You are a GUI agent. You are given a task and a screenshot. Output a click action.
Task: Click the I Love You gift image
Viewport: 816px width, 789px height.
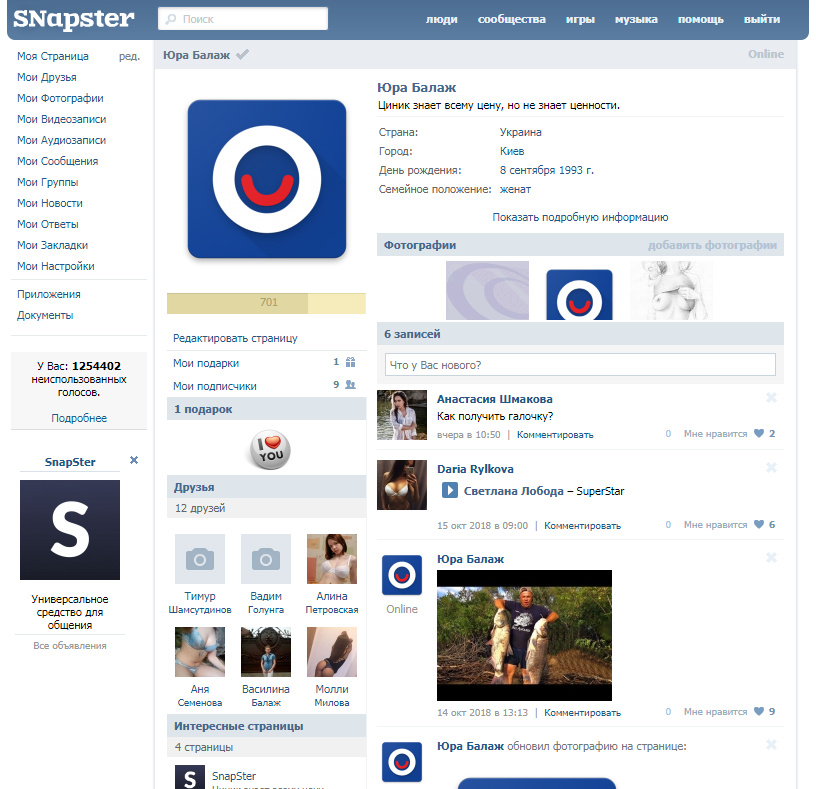(267, 447)
